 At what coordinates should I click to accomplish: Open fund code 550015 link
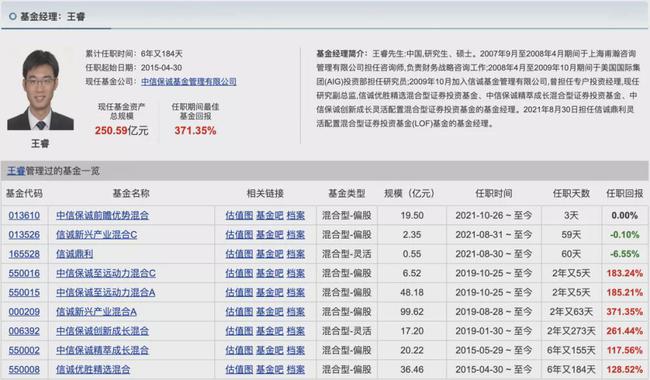[24, 293]
